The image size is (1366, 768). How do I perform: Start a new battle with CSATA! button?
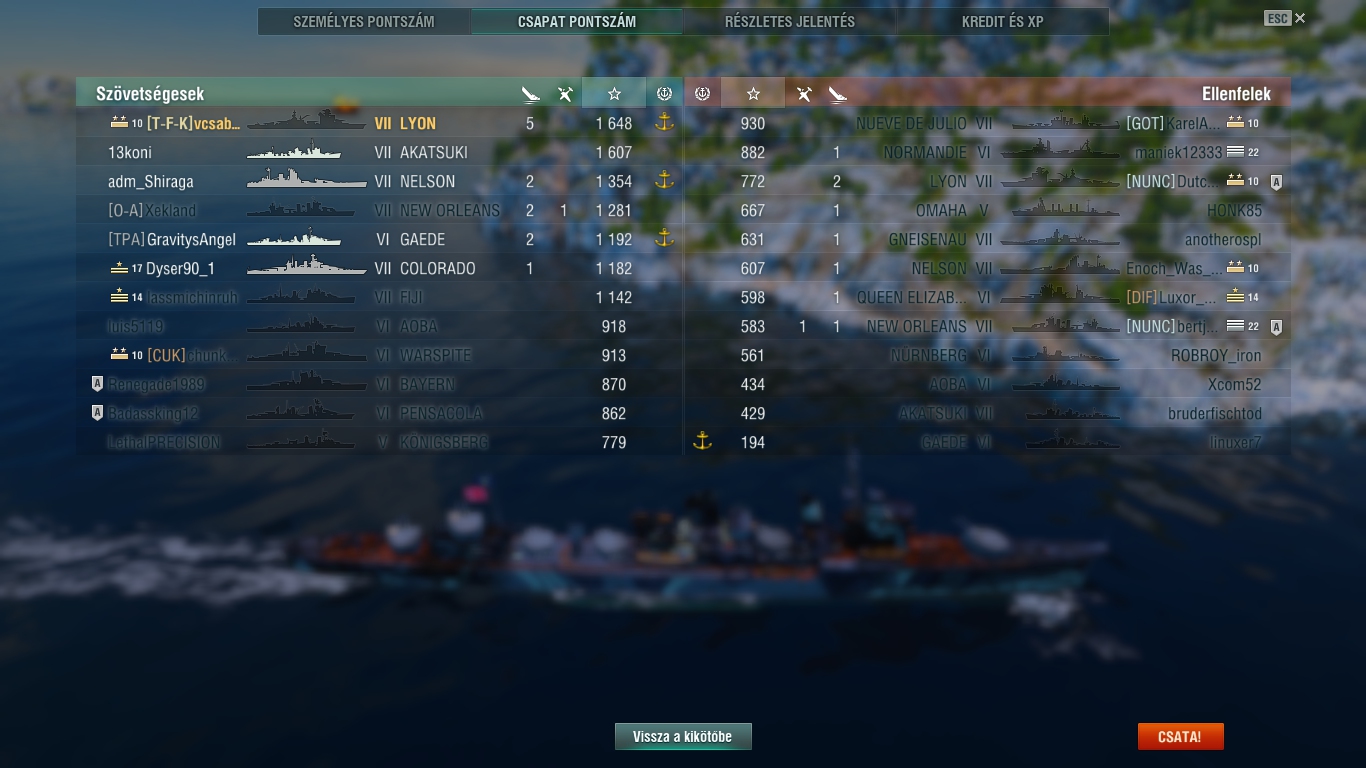[1180, 737]
